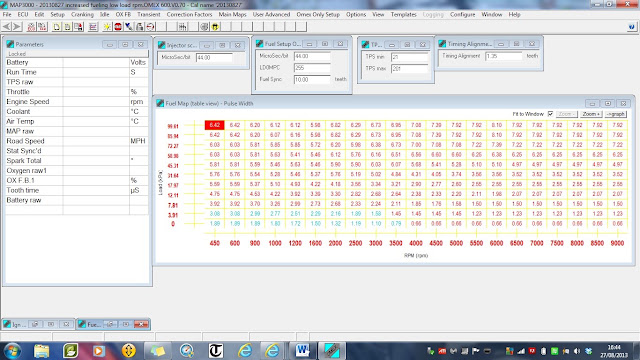Click the TPS min input field
This screenshot has width=640, height=360.
[409, 57]
